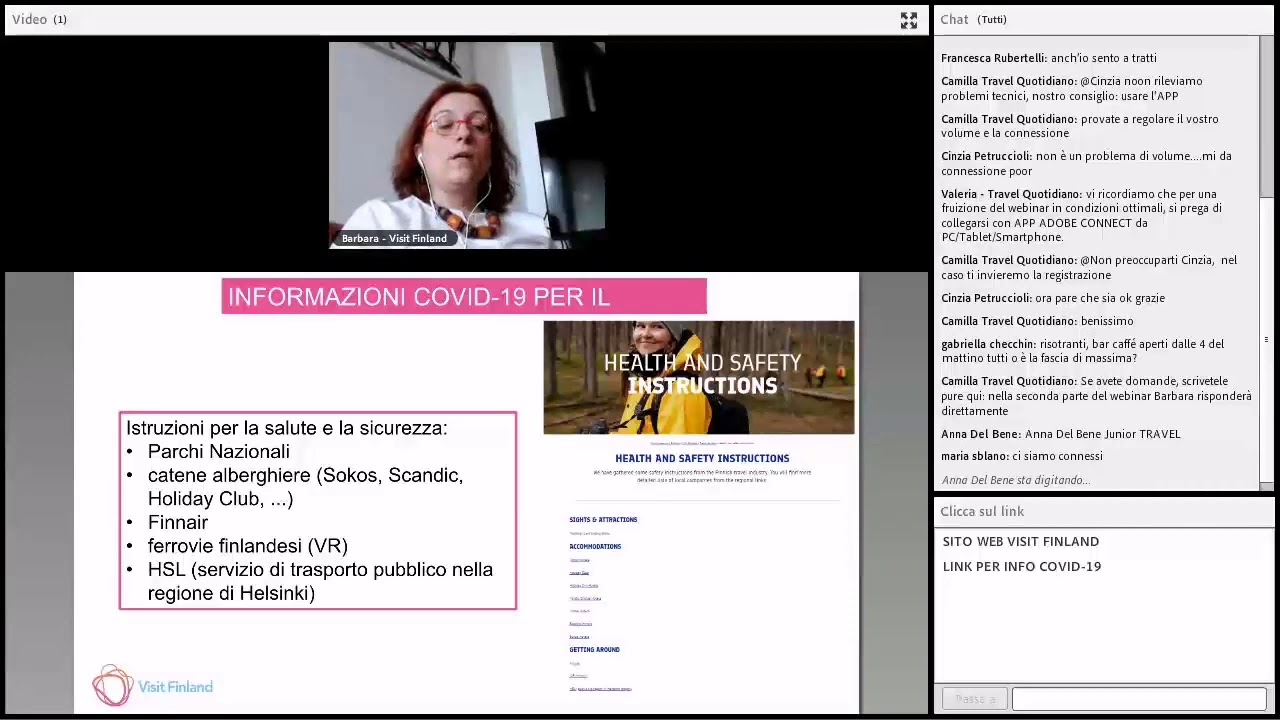The height and width of the screenshot is (720, 1280).
Task: Click the '(Tutti)' label in the Chat header
Action: click(x=992, y=20)
